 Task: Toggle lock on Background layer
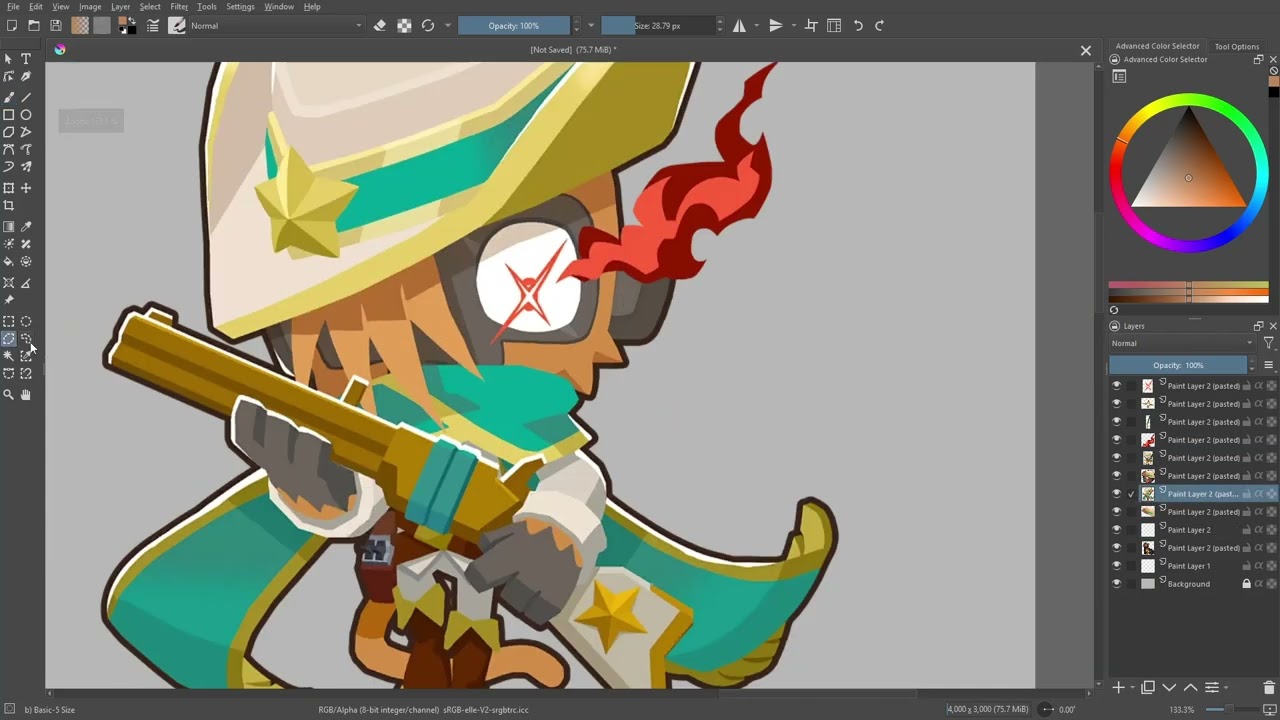pyautogui.click(x=1246, y=584)
